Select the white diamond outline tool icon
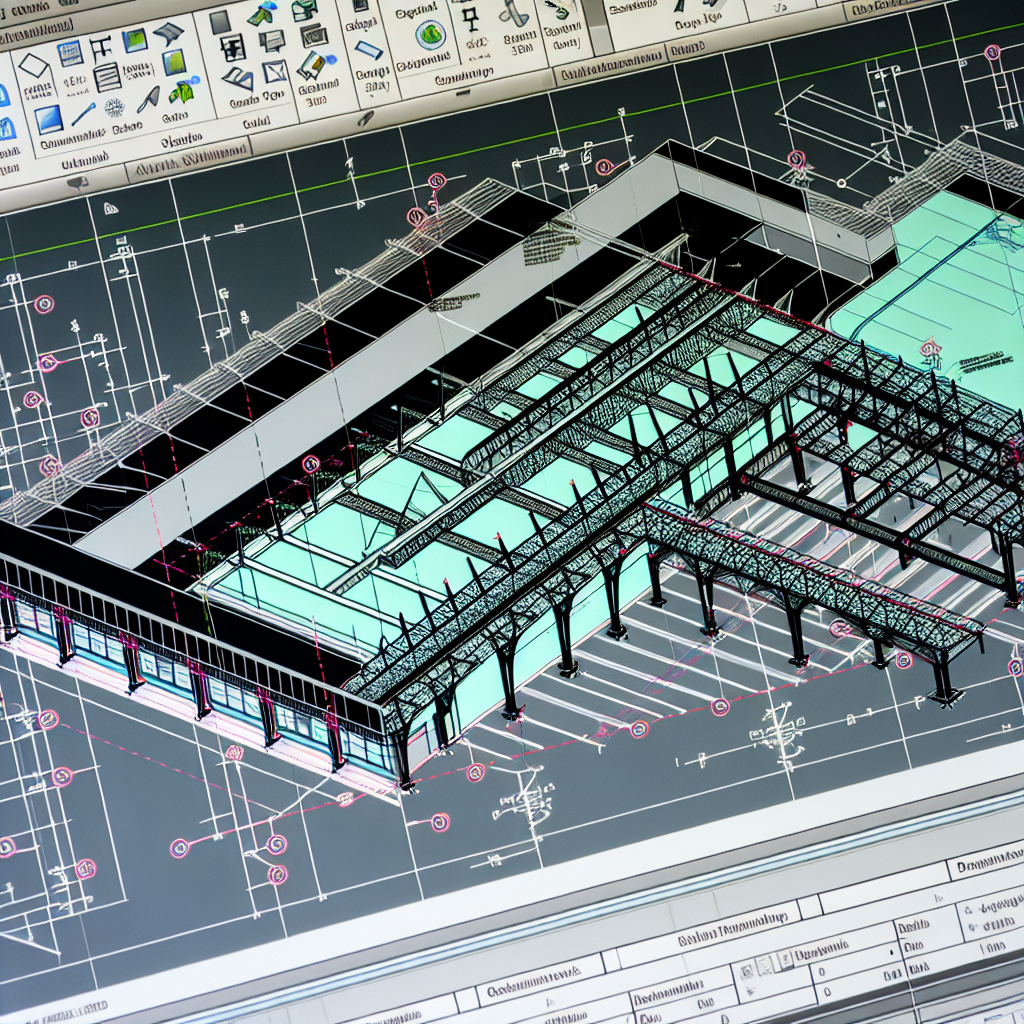This screenshot has height=1024, width=1024. coord(33,66)
